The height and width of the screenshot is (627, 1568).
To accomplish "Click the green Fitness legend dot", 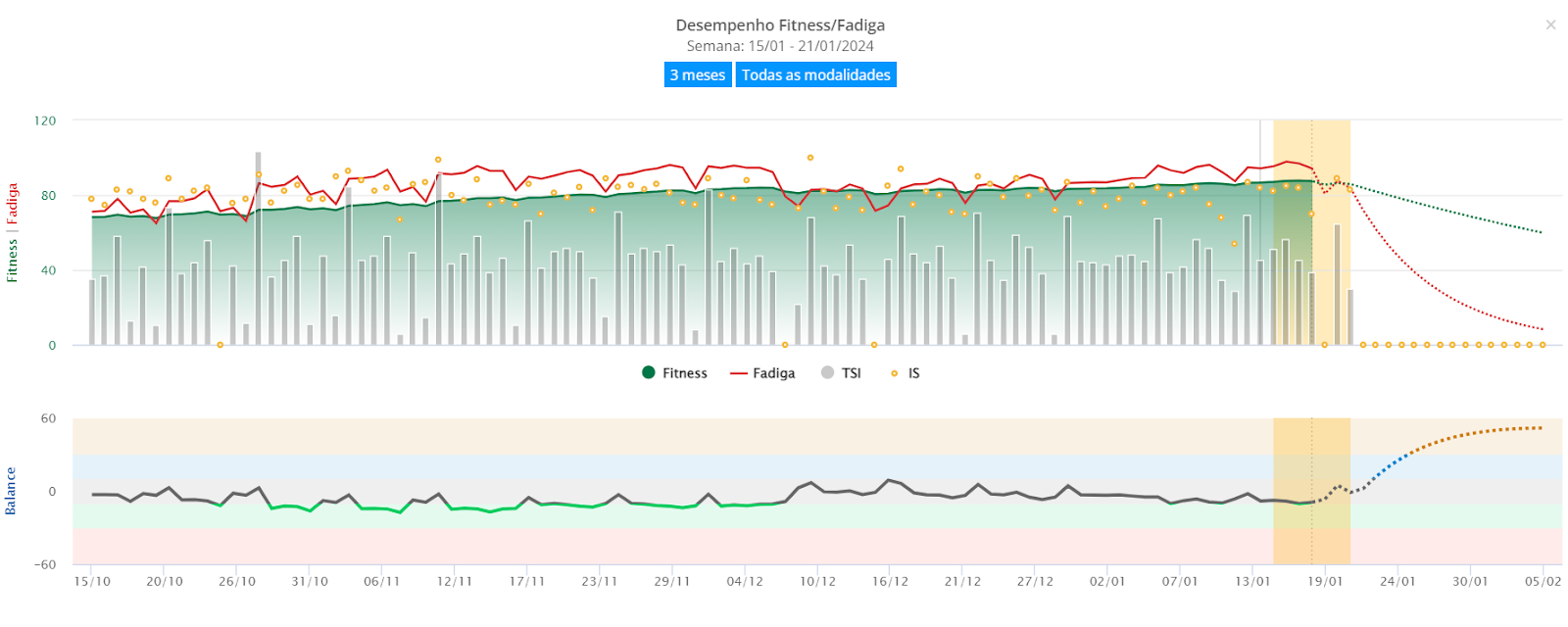I will (x=648, y=372).
